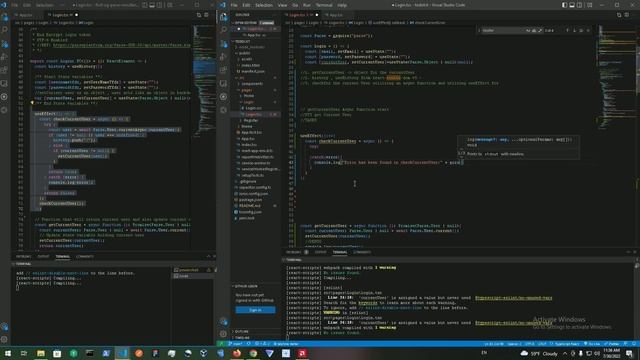640x360 pixels.
Task: Click remote indicator in right window status bar
Action: coord(221,344)
